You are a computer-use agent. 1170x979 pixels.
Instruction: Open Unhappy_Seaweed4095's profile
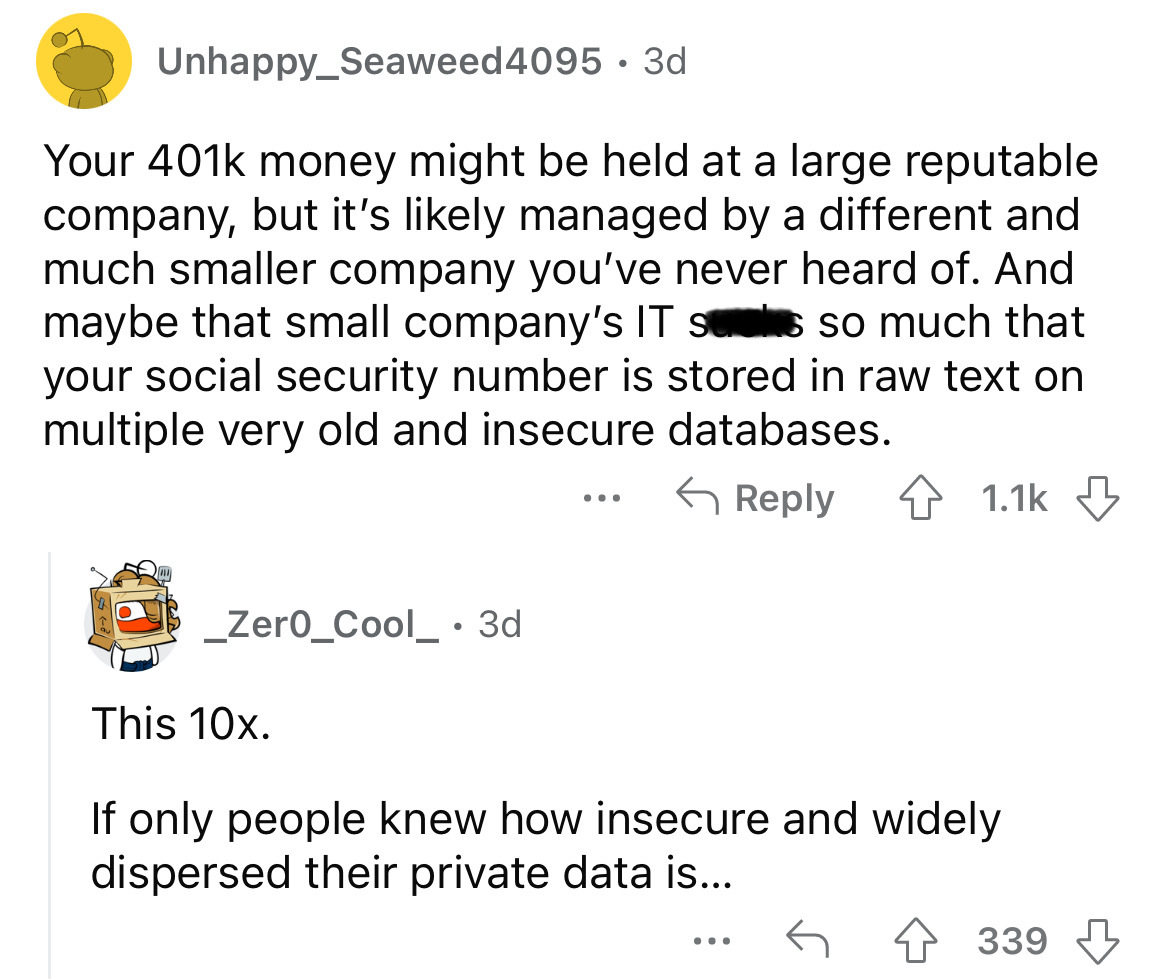(380, 59)
